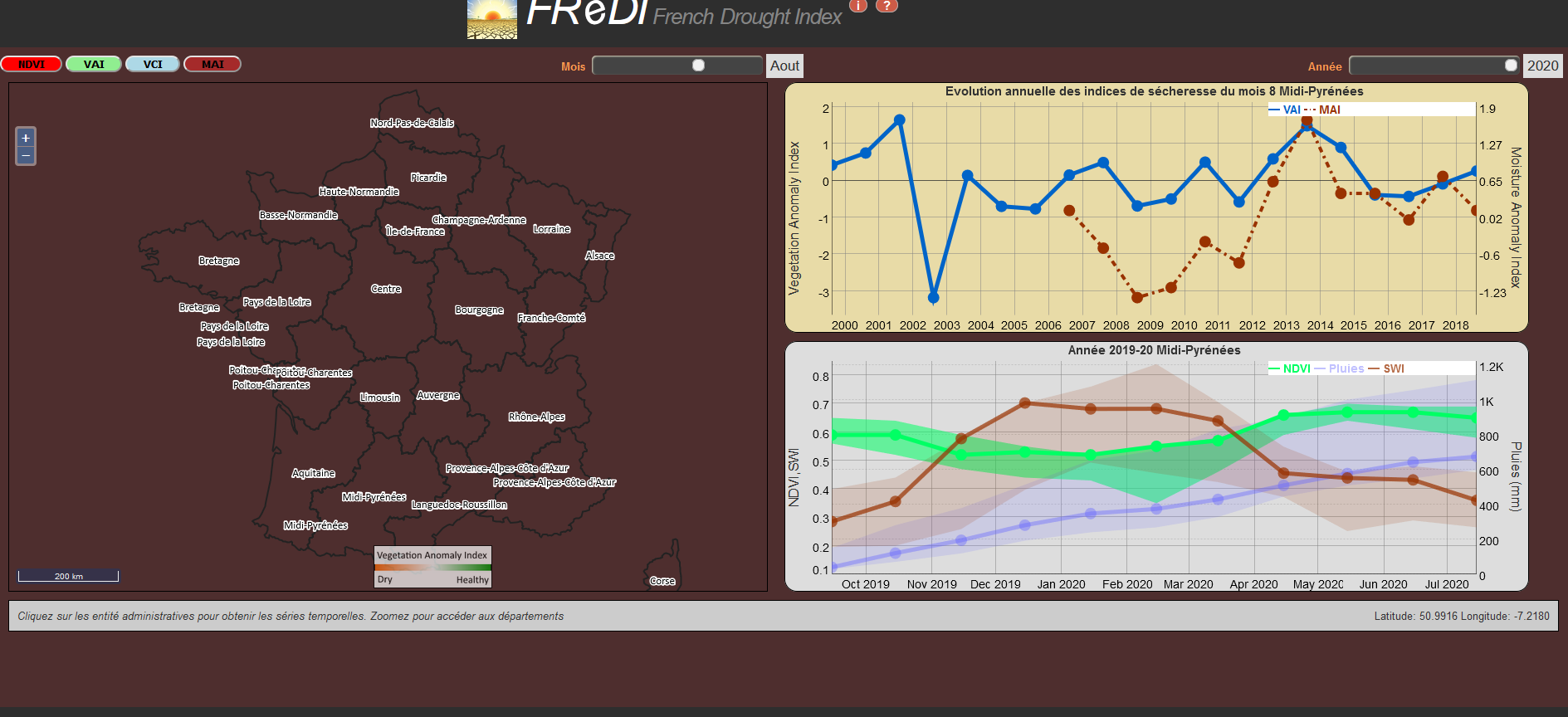Click the map zoom out minus button
This screenshot has height=717, width=1568.
pyautogui.click(x=26, y=156)
